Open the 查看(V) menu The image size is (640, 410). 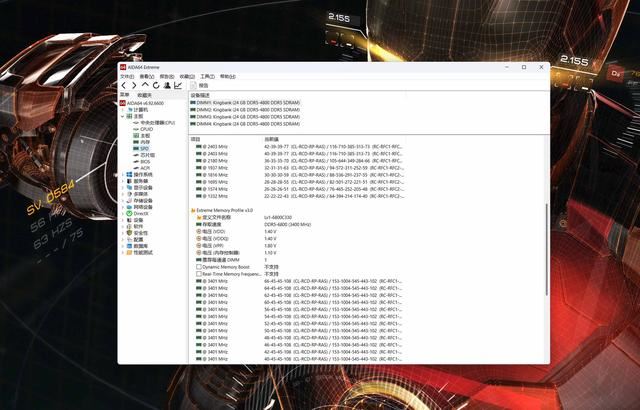coord(147,76)
